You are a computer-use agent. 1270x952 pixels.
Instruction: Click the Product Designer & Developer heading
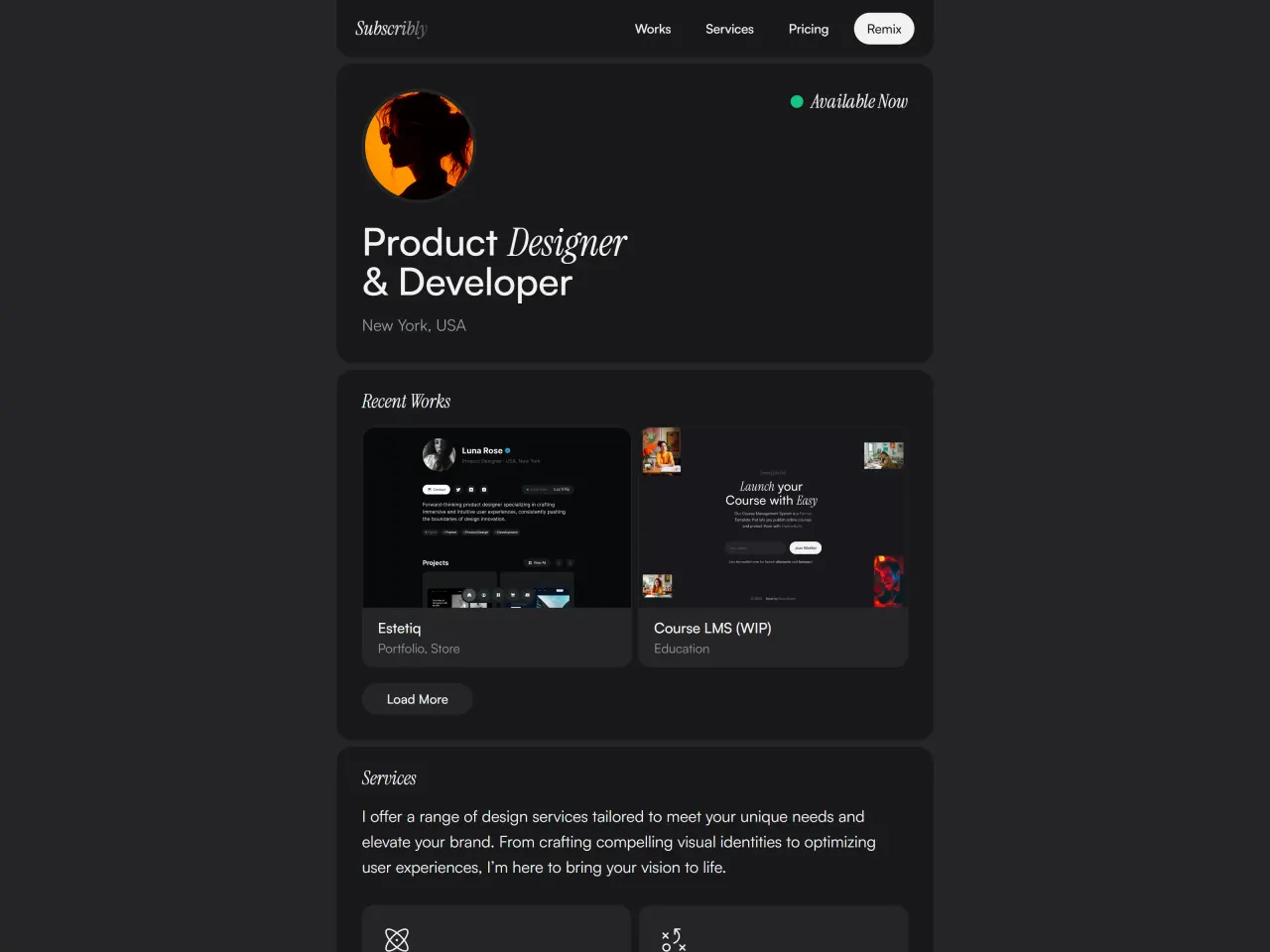(x=495, y=263)
